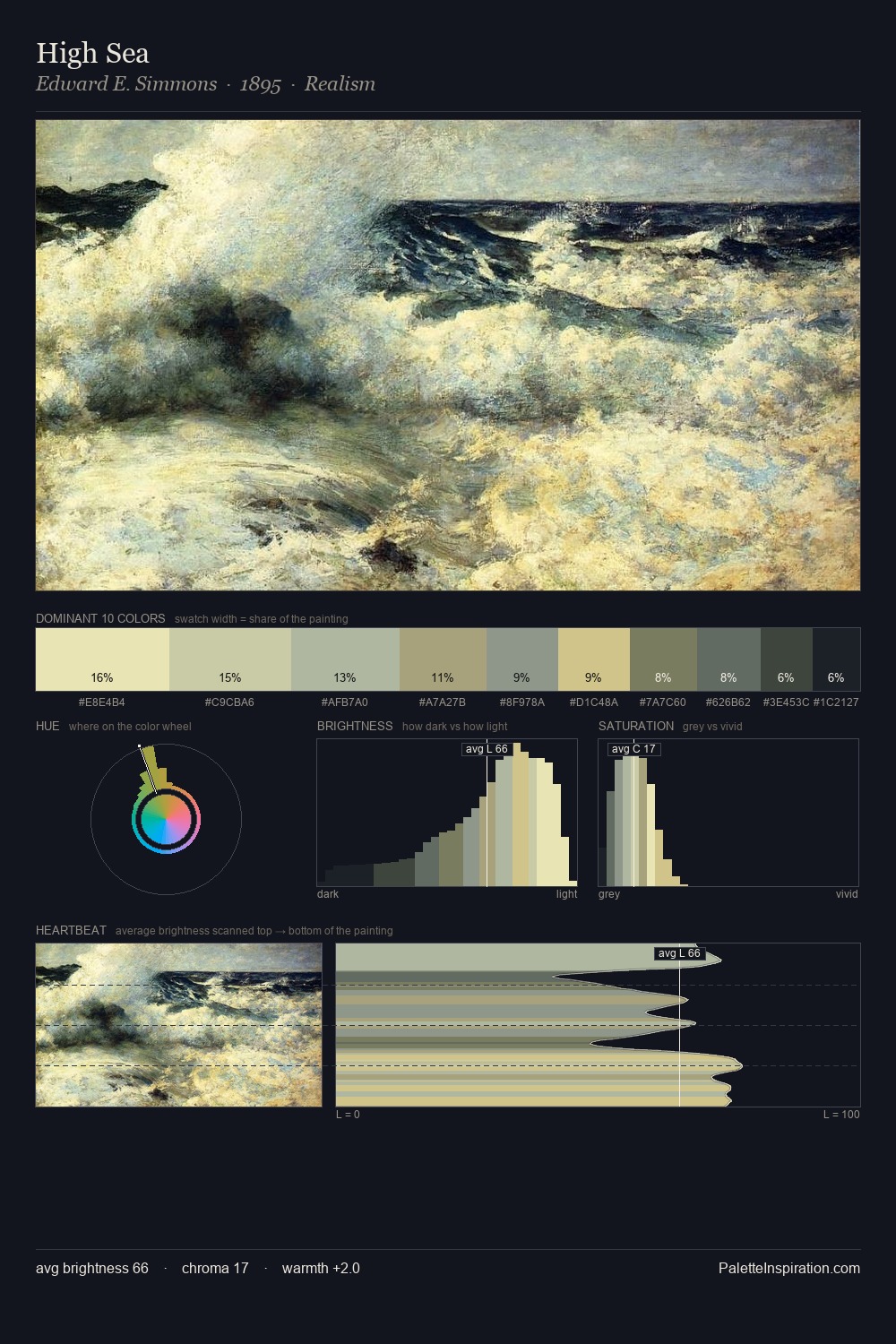The width and height of the screenshot is (896, 1344).
Task: Click the 'HEARTBEAT' section heading
Action: coord(71,930)
